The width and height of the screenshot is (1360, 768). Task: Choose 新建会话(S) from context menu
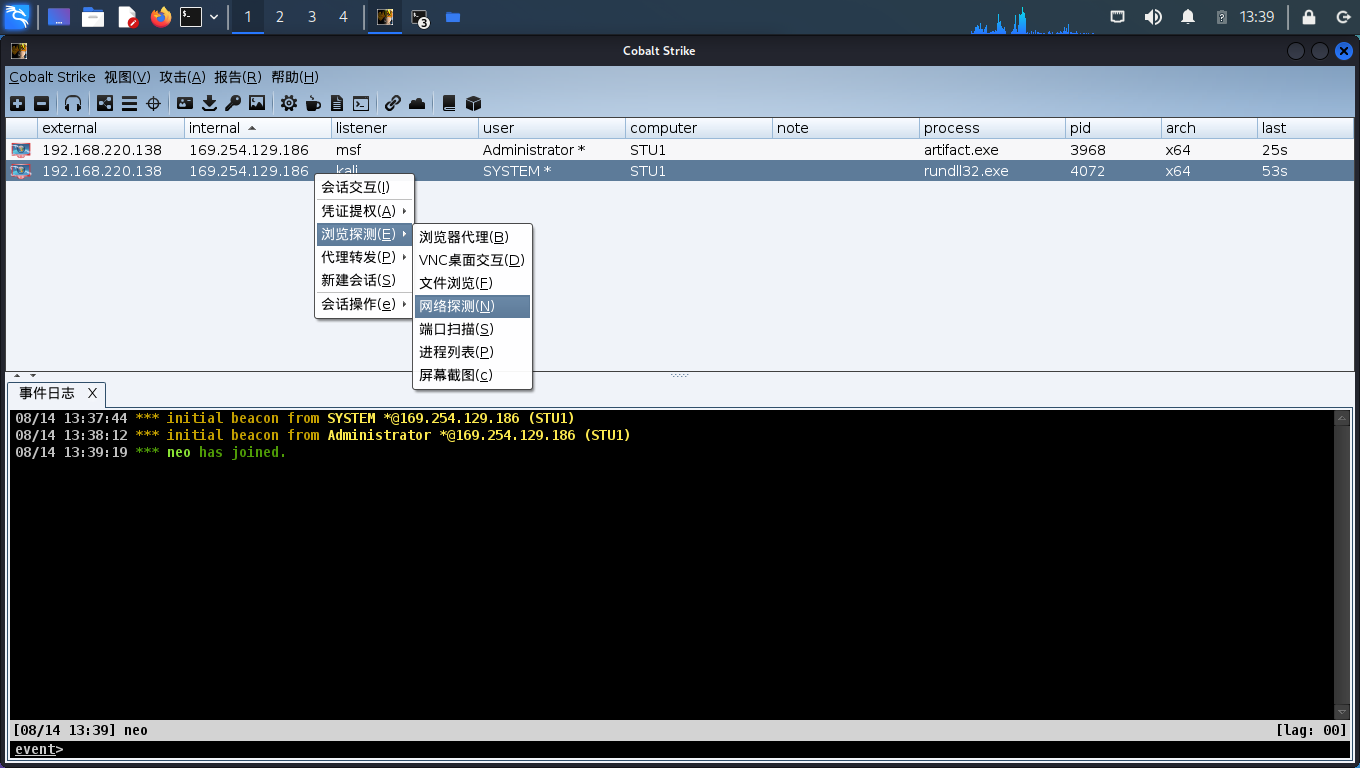364,280
